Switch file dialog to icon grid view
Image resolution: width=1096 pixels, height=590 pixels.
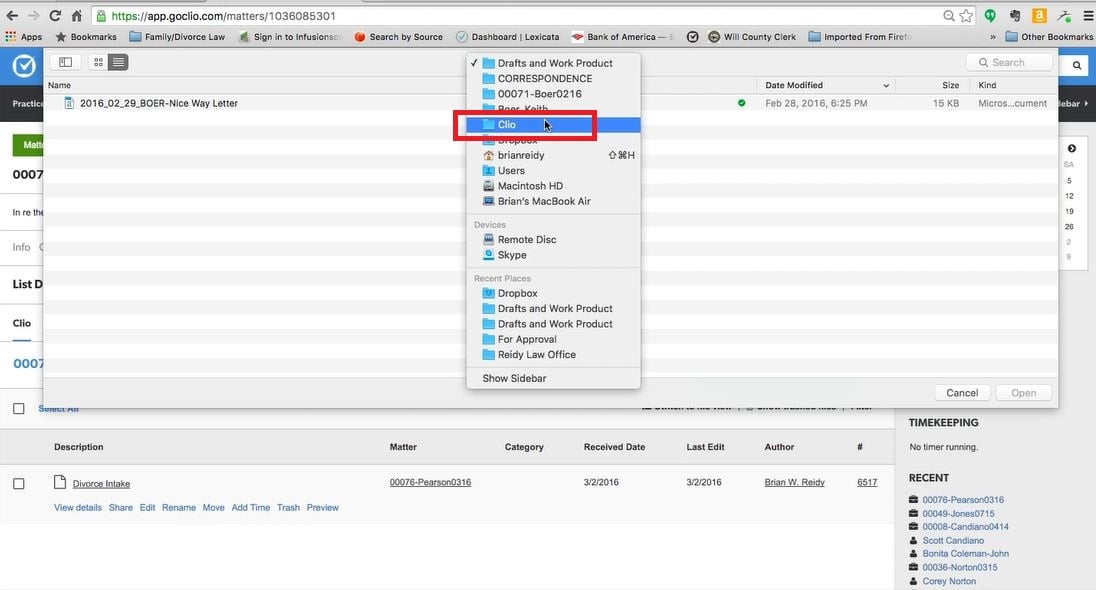98,62
